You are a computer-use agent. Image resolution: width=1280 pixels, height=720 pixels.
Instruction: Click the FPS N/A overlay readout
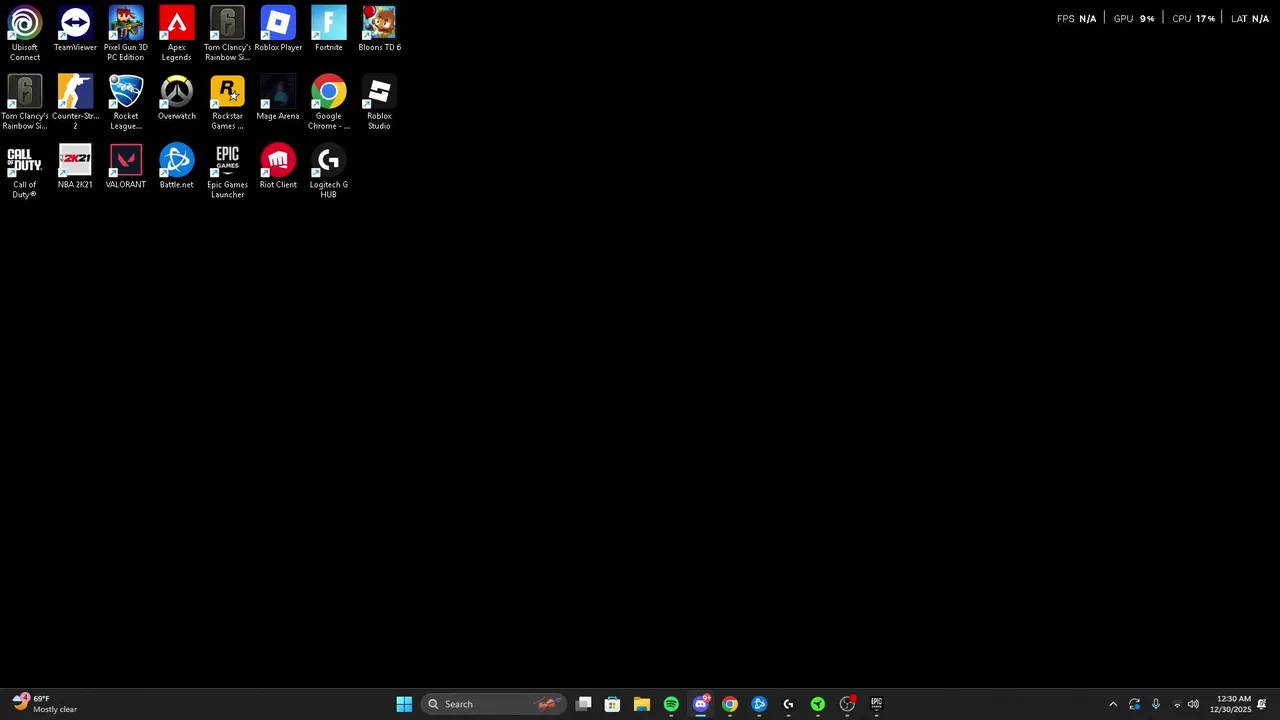click(x=1076, y=19)
